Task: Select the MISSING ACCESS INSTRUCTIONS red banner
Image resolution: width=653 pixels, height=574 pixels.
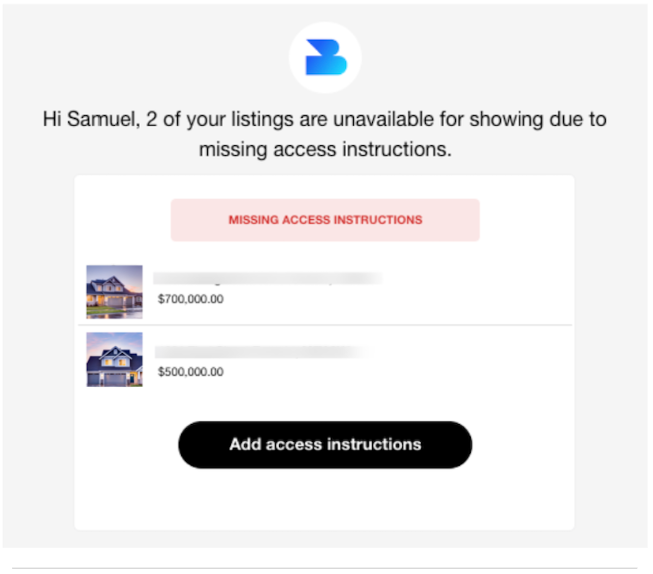Action: [325, 220]
